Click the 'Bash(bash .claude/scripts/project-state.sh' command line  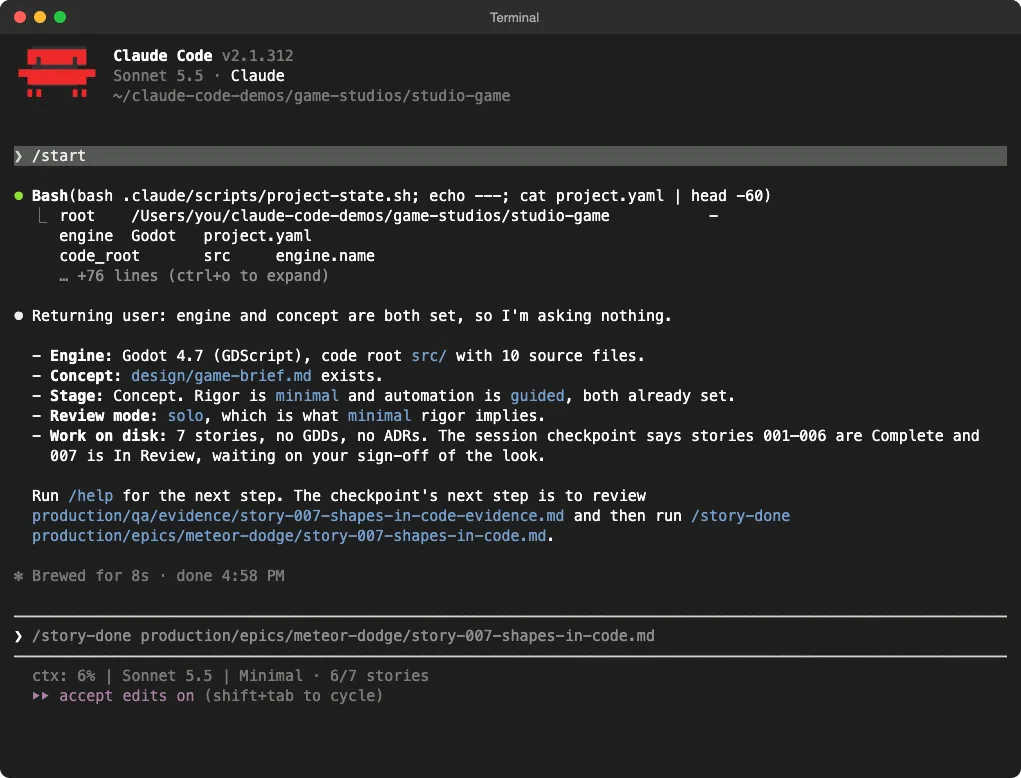(x=401, y=196)
